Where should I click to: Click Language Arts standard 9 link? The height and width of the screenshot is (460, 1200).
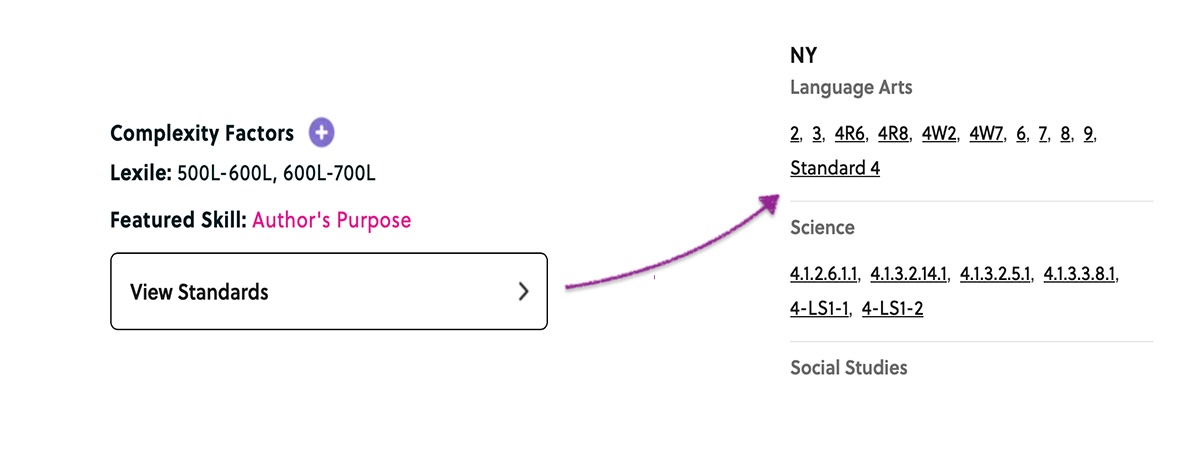(x=1088, y=134)
